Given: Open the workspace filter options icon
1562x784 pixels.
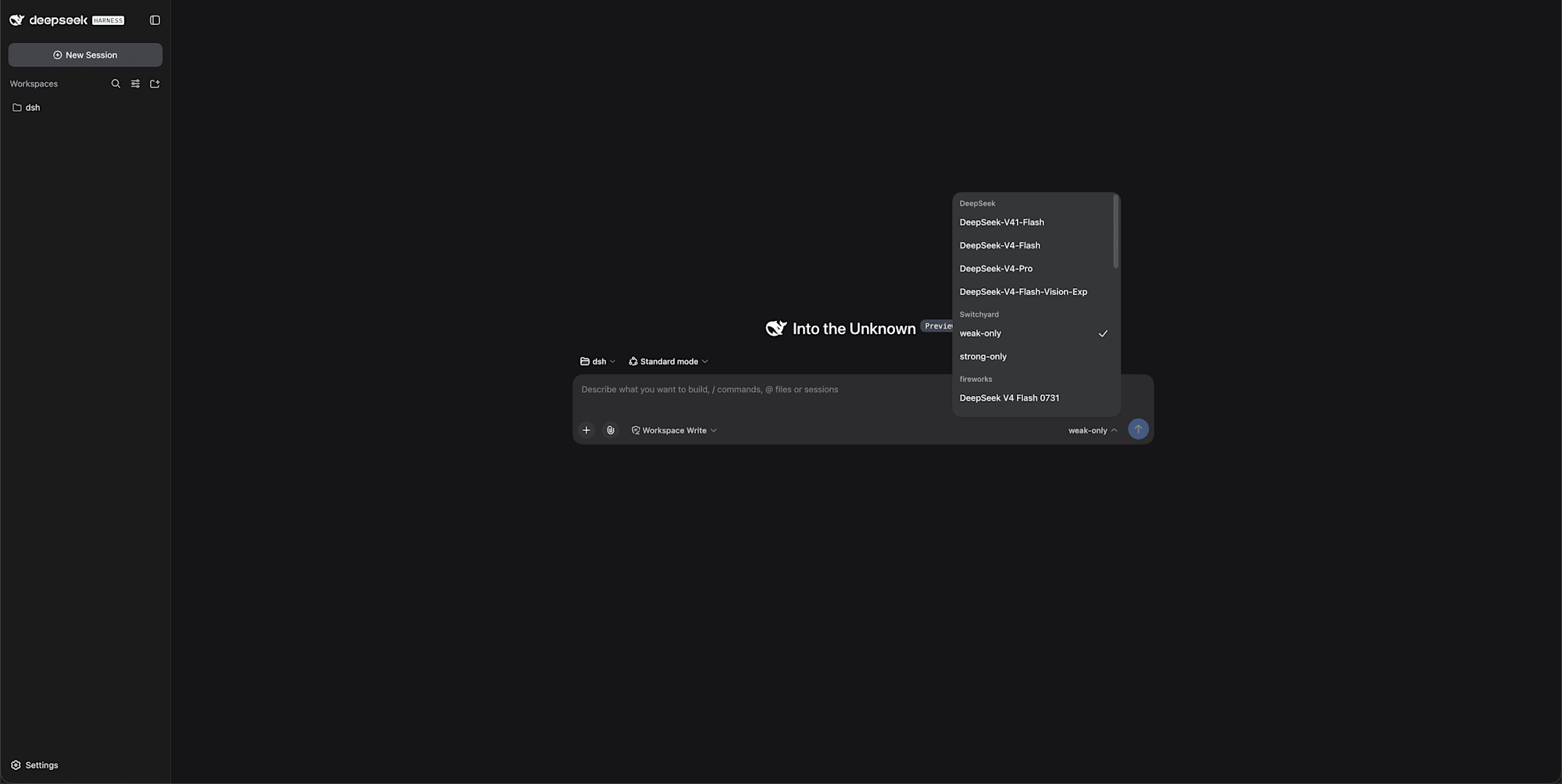Looking at the screenshot, I should [135, 84].
